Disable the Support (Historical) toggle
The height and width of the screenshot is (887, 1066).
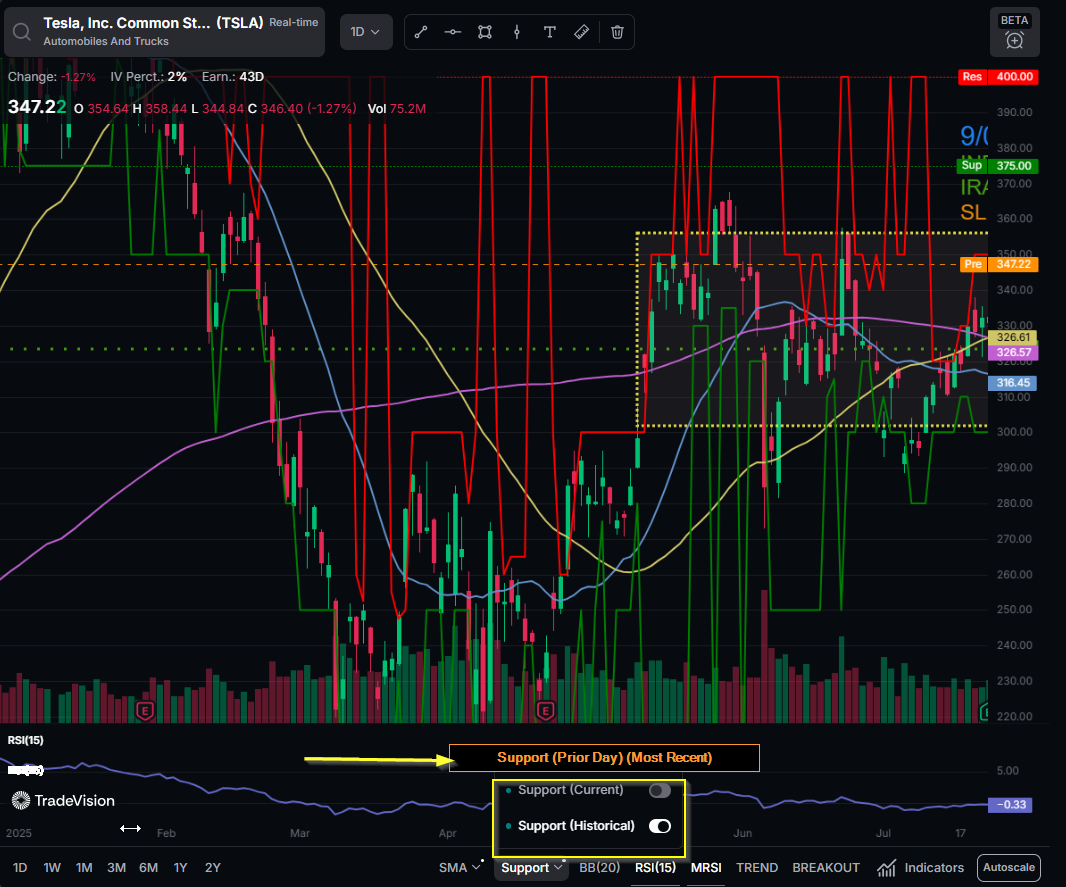pyautogui.click(x=659, y=826)
